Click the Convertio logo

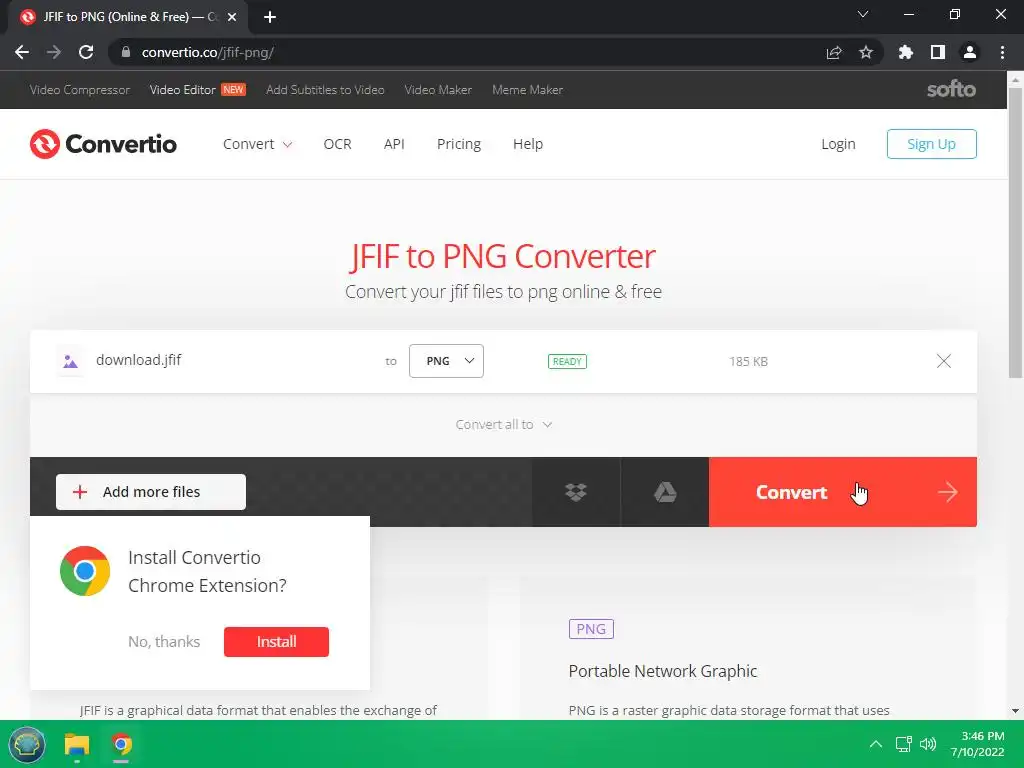click(x=103, y=144)
